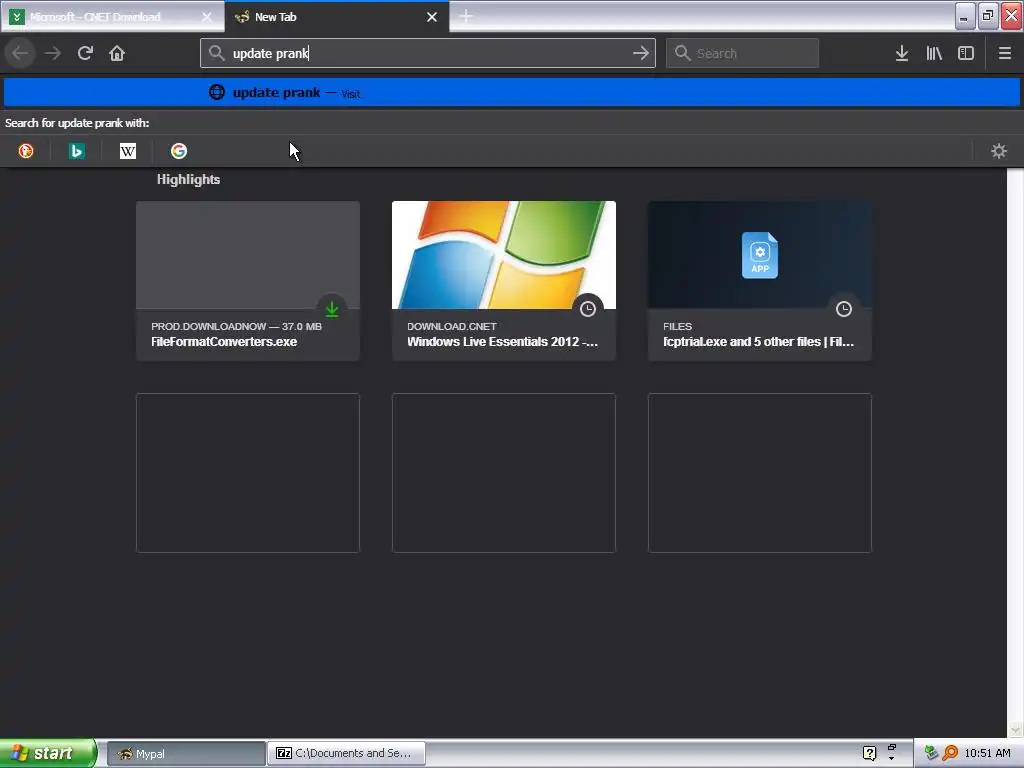Open the downloads panel

902,53
